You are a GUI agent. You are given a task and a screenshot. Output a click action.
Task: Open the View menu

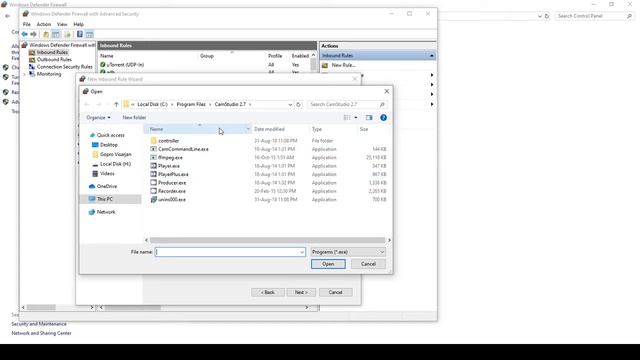(62, 24)
